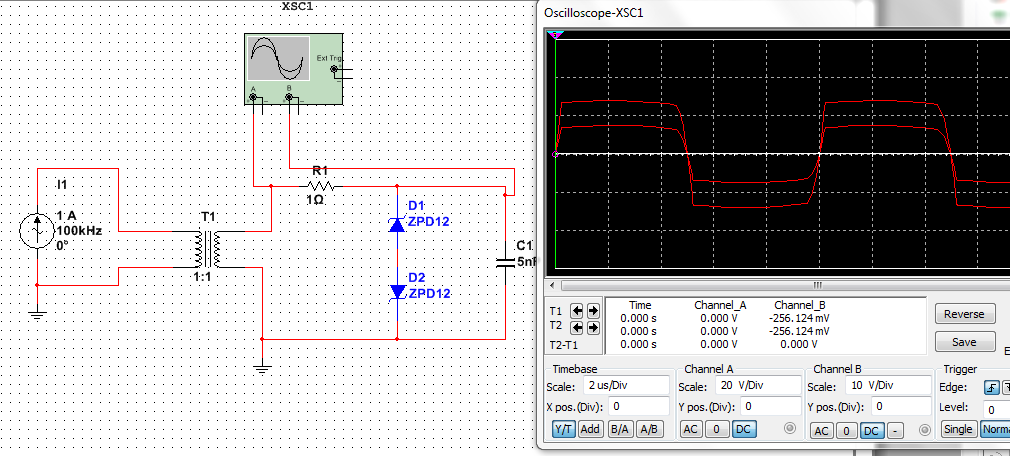The height and width of the screenshot is (456, 1010).
Task: Click the 'ZPD12' label of D2
Action: pyautogui.click(x=429, y=294)
